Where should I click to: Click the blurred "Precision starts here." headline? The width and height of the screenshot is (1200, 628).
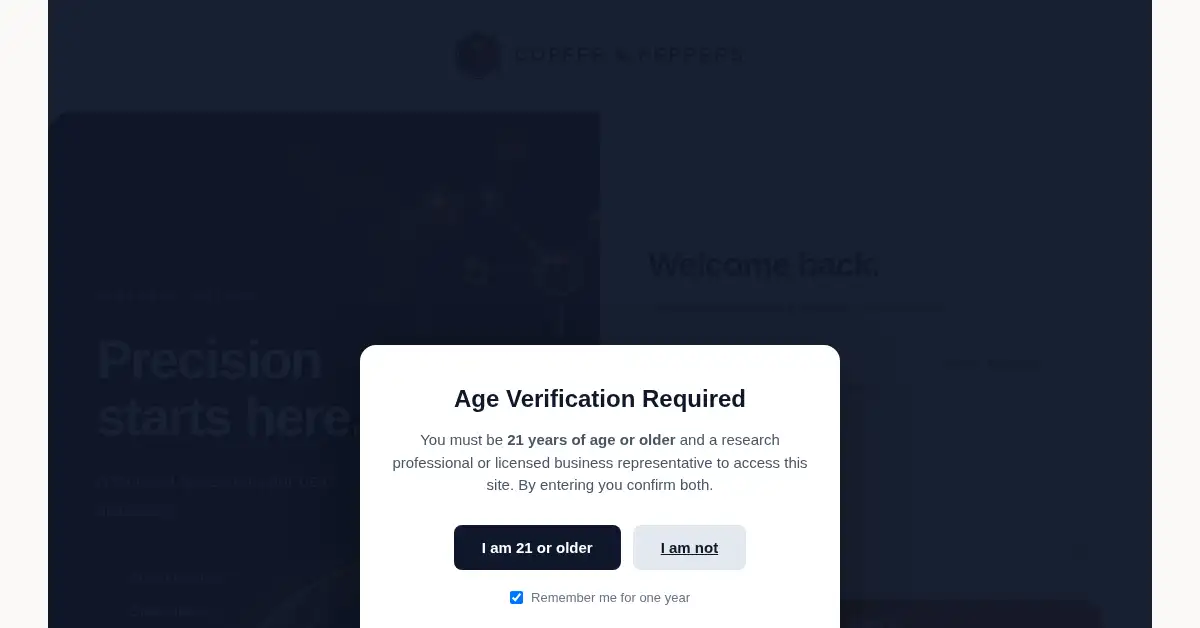click(x=228, y=388)
